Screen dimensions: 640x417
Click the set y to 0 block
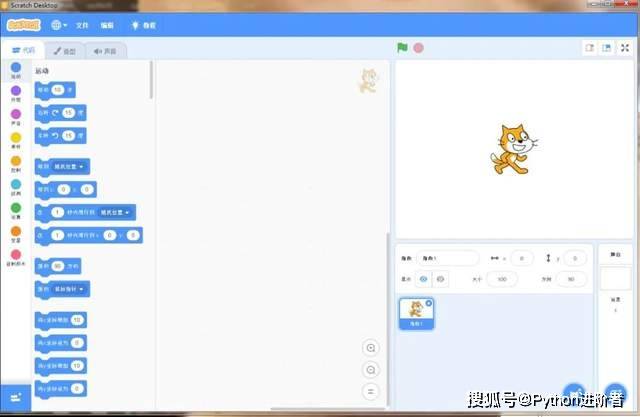coord(60,388)
